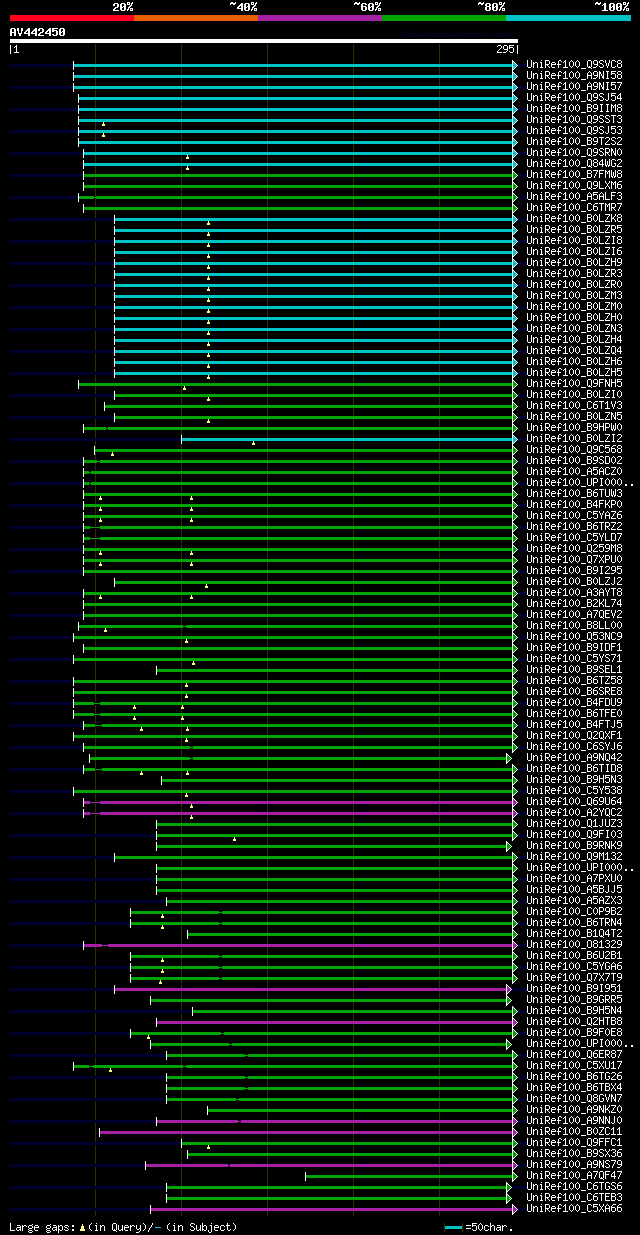Screen dimensions: 640x1235
Task: Select the UniRef100_C5XU17 label
Action: click(574, 1065)
